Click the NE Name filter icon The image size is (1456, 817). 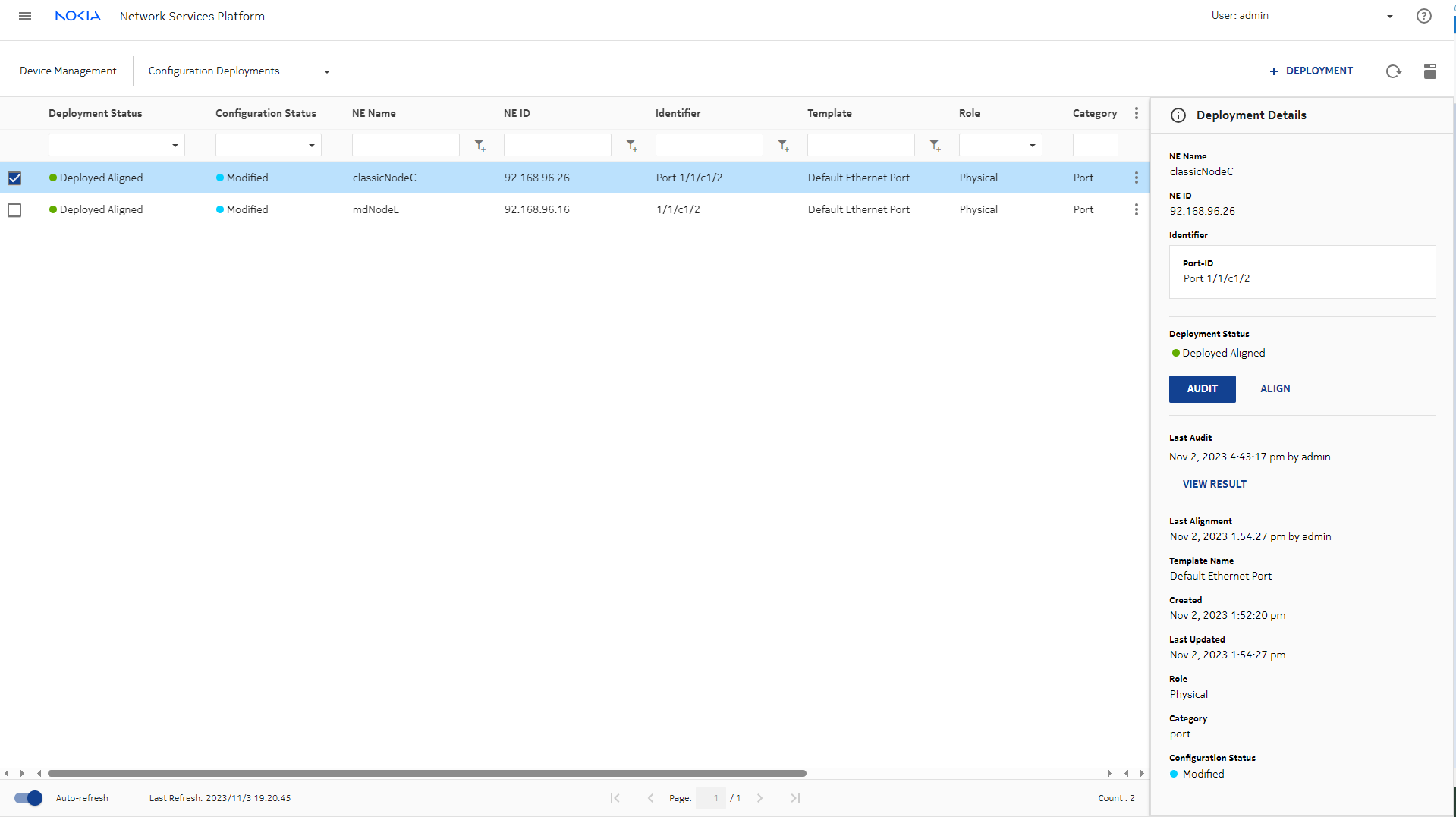pos(480,146)
